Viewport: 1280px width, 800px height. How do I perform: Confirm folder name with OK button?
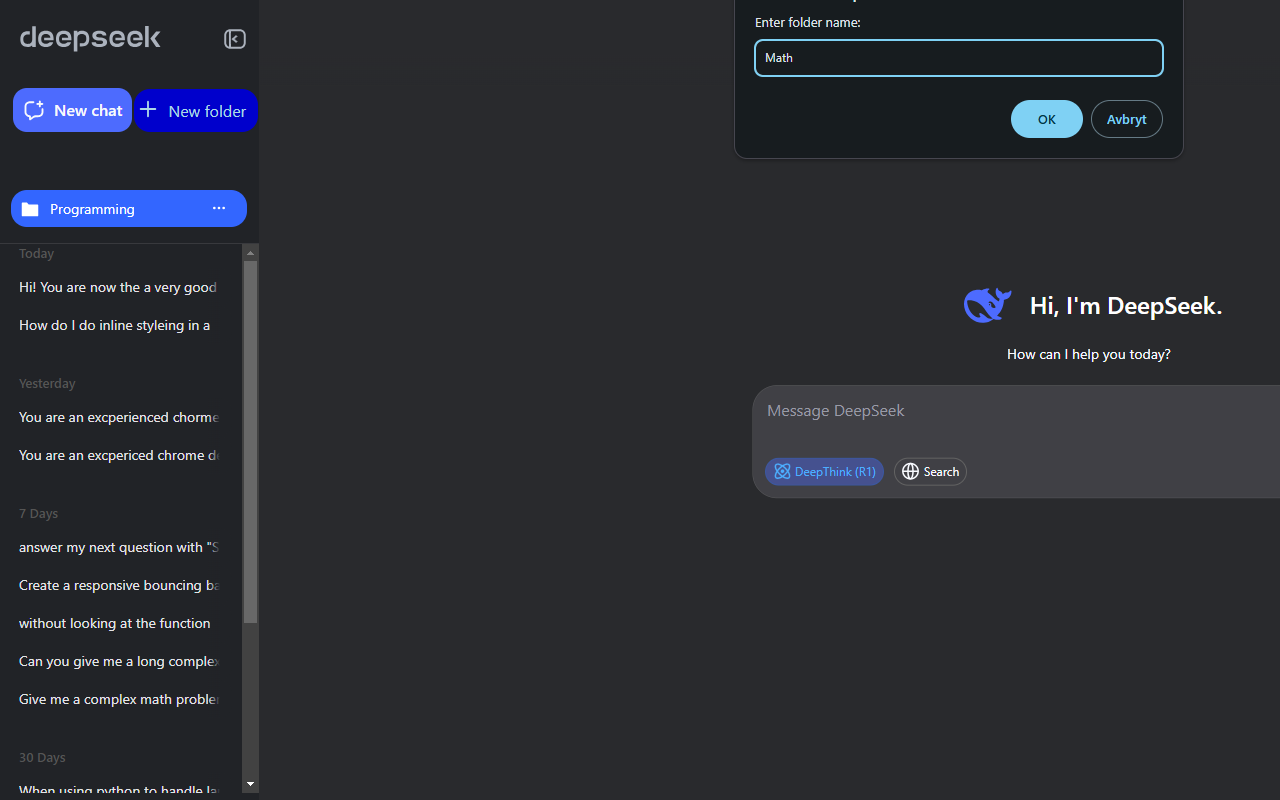[1047, 119]
